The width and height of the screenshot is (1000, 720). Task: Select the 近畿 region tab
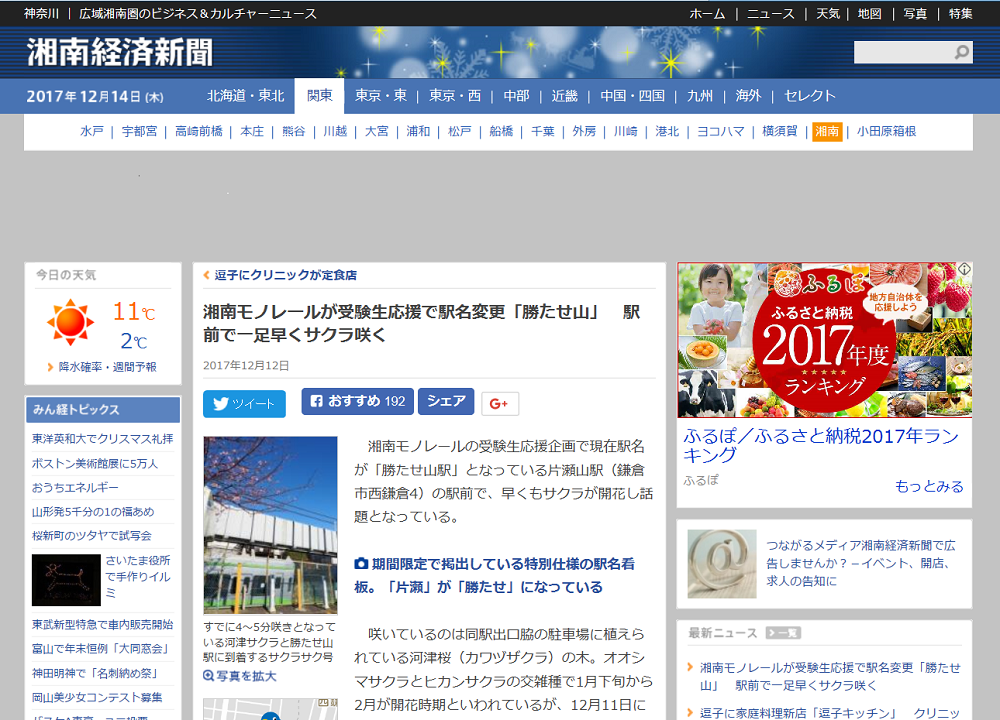click(564, 96)
